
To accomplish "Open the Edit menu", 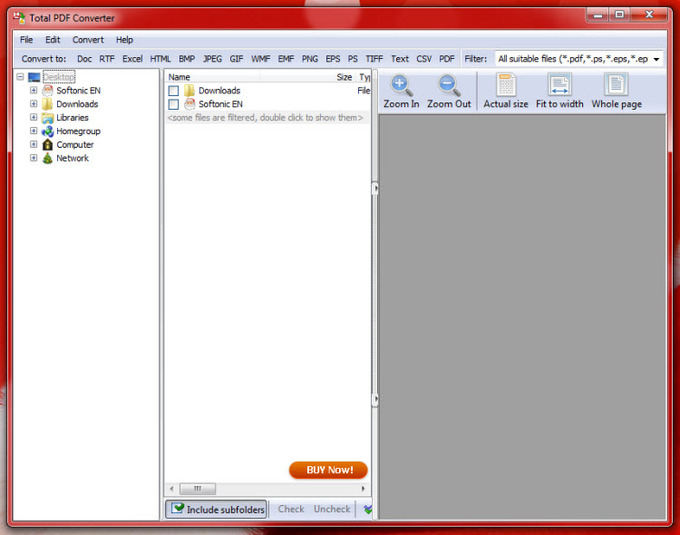I will 52,39.
